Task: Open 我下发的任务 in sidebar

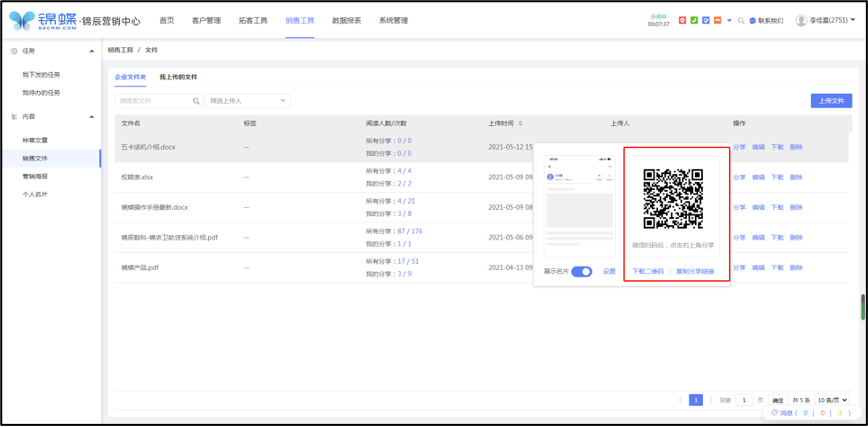Action: click(x=41, y=75)
